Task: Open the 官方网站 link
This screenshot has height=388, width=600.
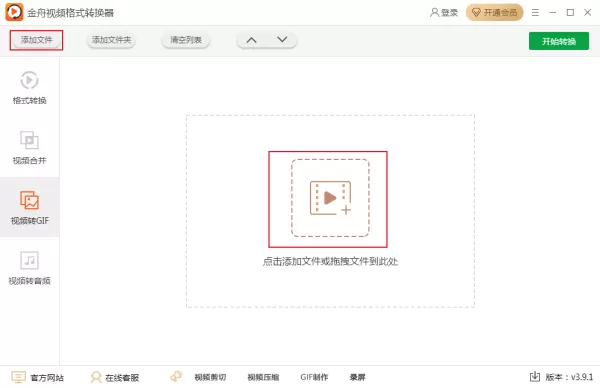Action: pyautogui.click(x=38, y=378)
